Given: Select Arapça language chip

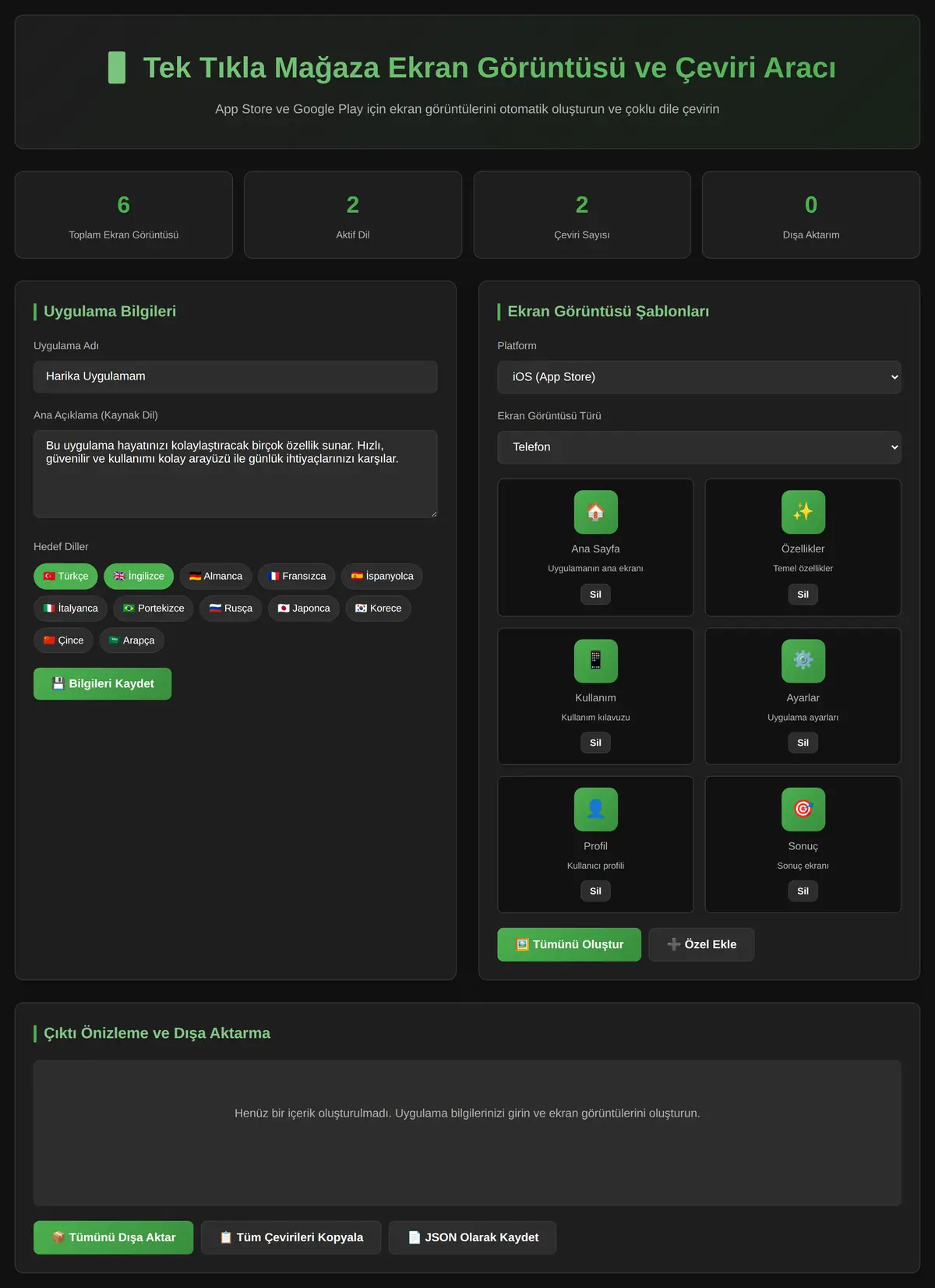Looking at the screenshot, I should (132, 640).
